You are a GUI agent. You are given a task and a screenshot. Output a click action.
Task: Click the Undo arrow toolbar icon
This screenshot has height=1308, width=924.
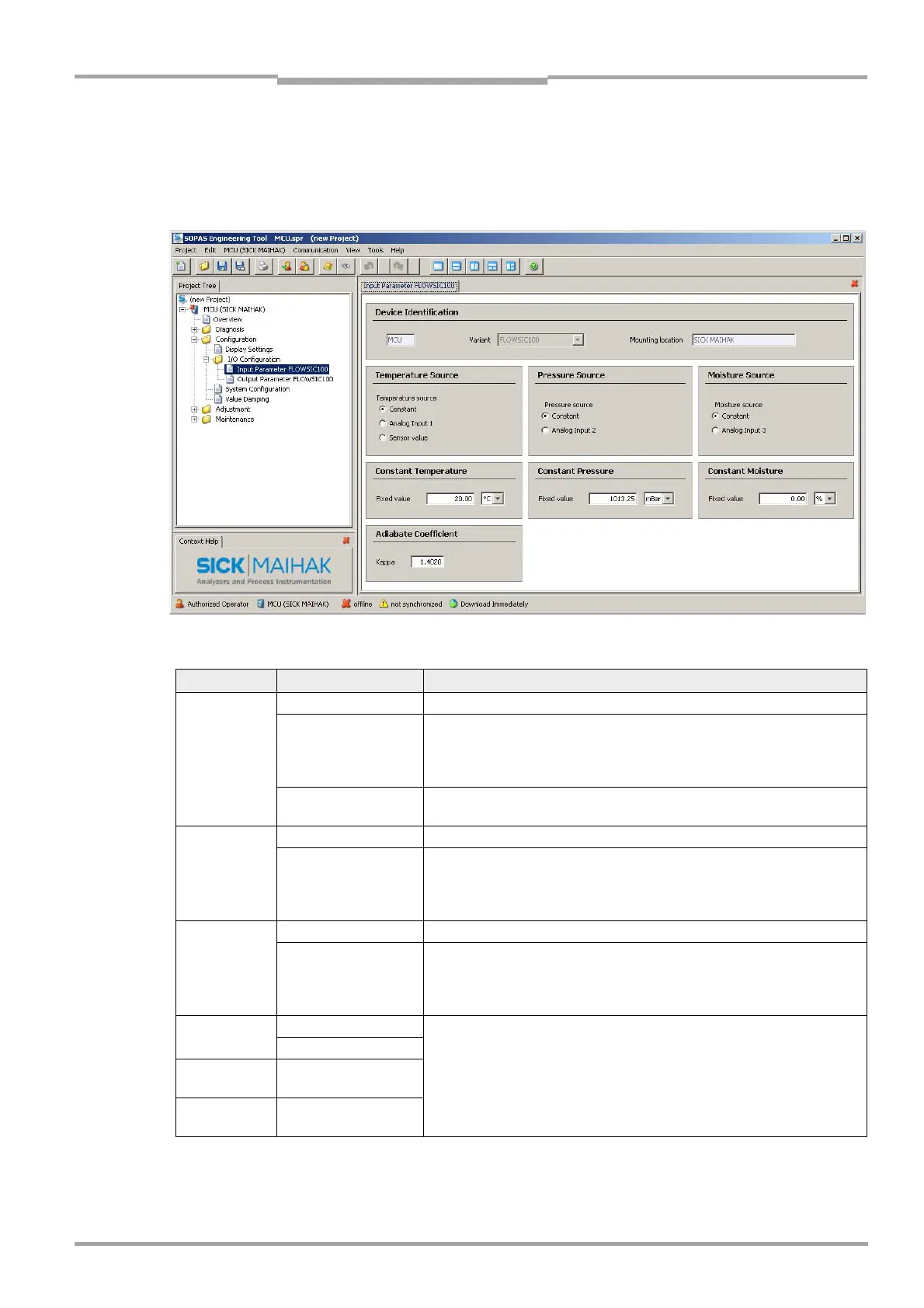(x=369, y=266)
